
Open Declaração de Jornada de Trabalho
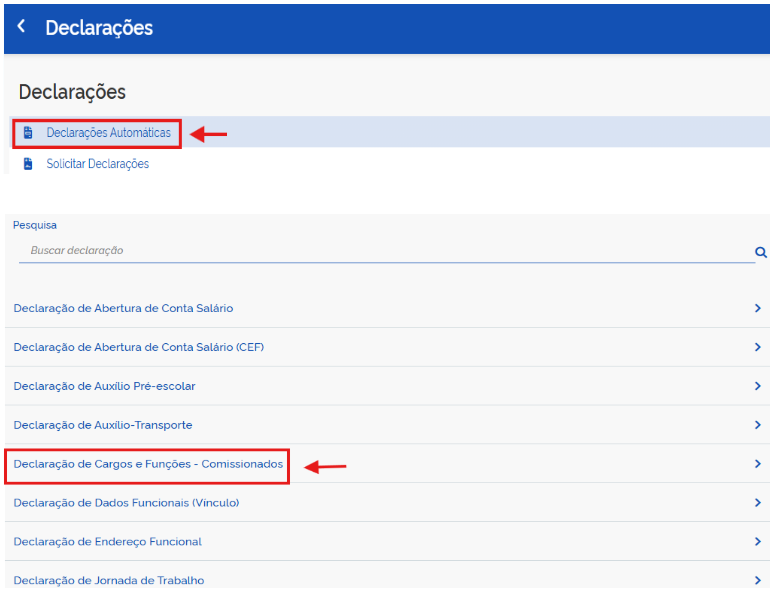pyautogui.click(x=109, y=580)
